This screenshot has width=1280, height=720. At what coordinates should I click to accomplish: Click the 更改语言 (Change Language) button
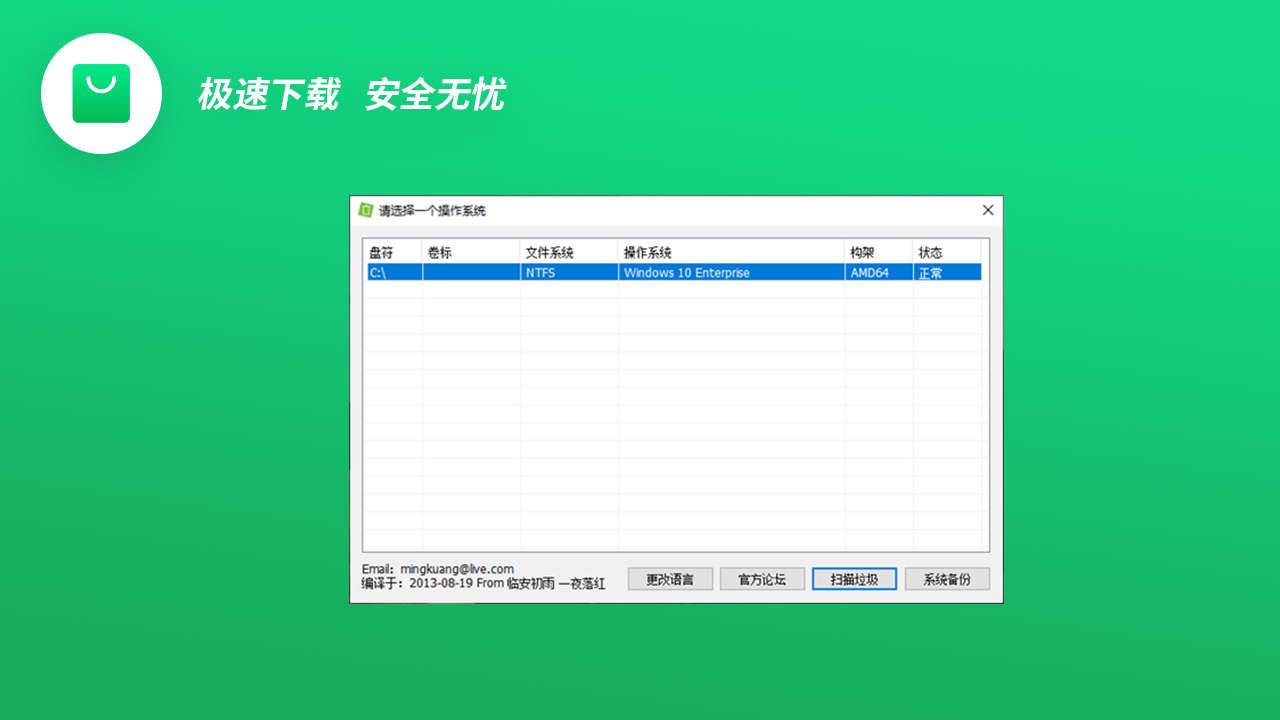click(x=669, y=578)
